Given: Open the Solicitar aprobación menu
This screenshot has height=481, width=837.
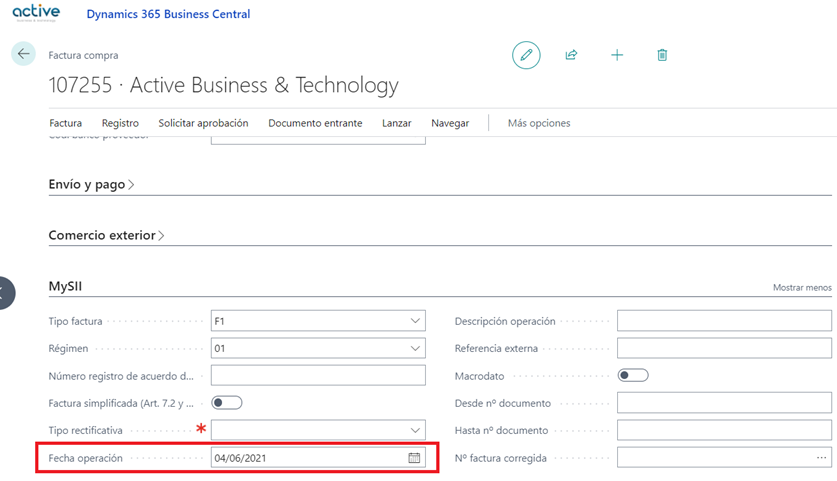Looking at the screenshot, I should pyautogui.click(x=203, y=123).
